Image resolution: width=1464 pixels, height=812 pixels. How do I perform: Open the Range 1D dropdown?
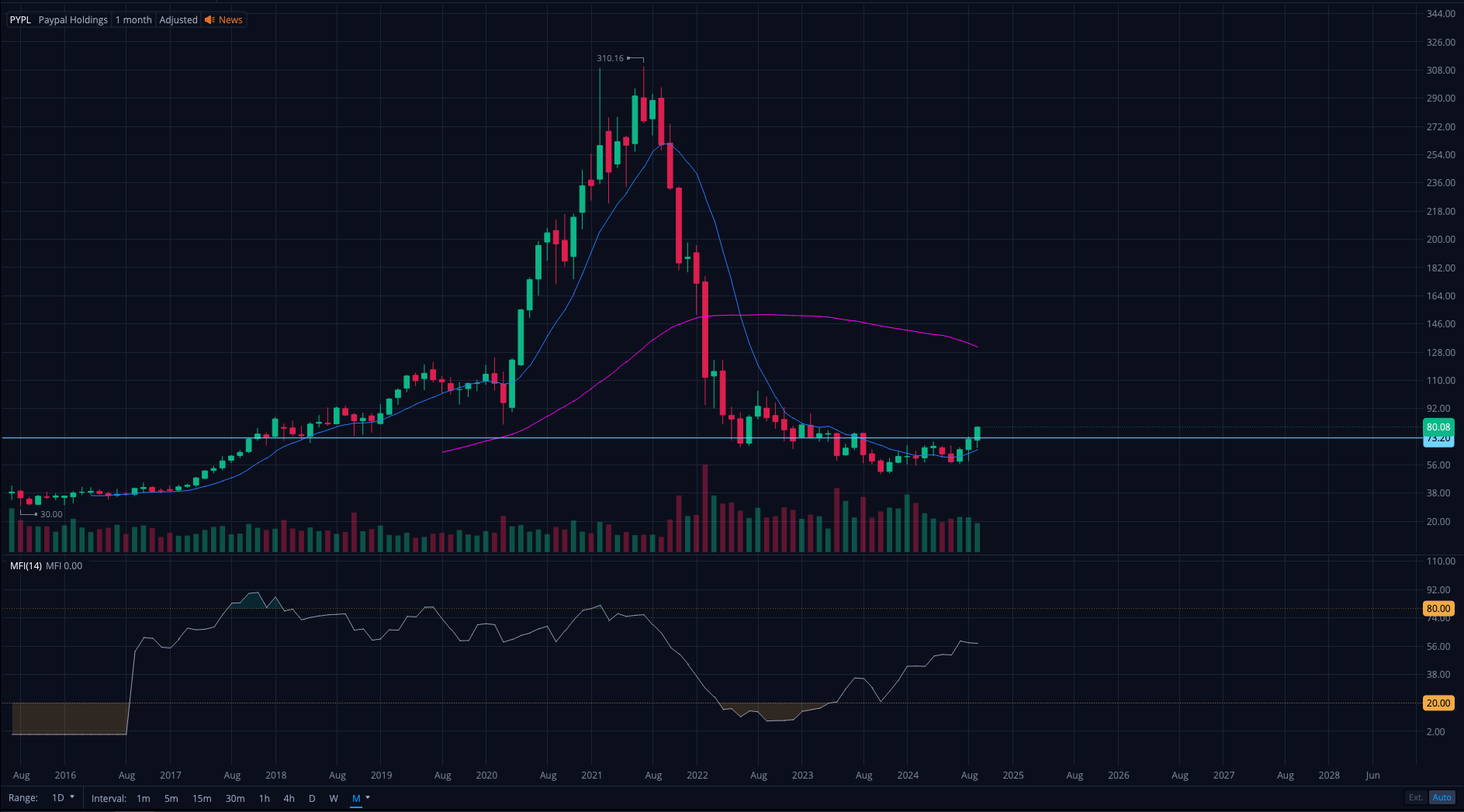pos(63,798)
